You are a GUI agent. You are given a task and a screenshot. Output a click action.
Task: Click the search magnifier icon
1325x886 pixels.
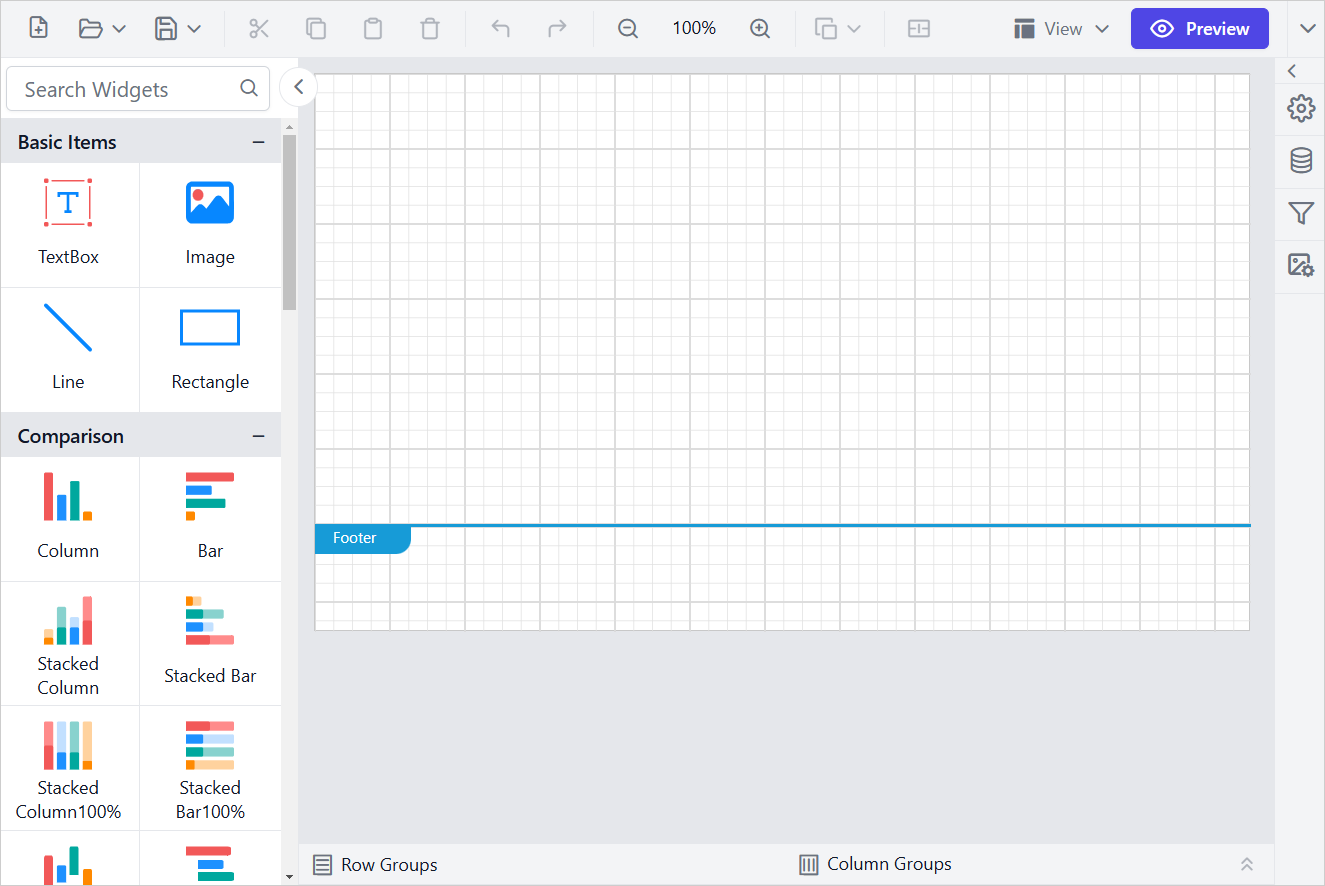[249, 88]
